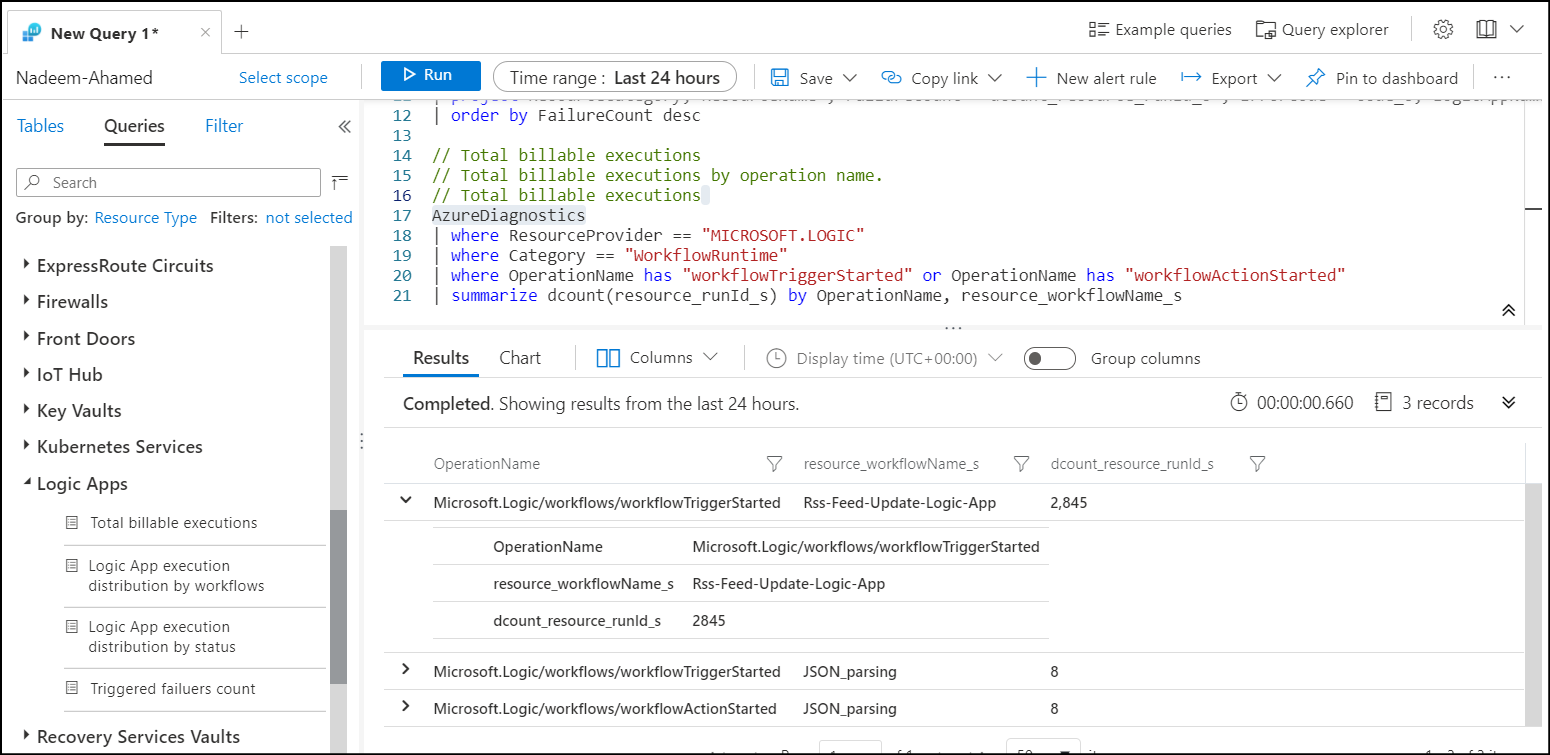Click the Select scope link
Screen dimensions: 1550x755
(x=283, y=77)
